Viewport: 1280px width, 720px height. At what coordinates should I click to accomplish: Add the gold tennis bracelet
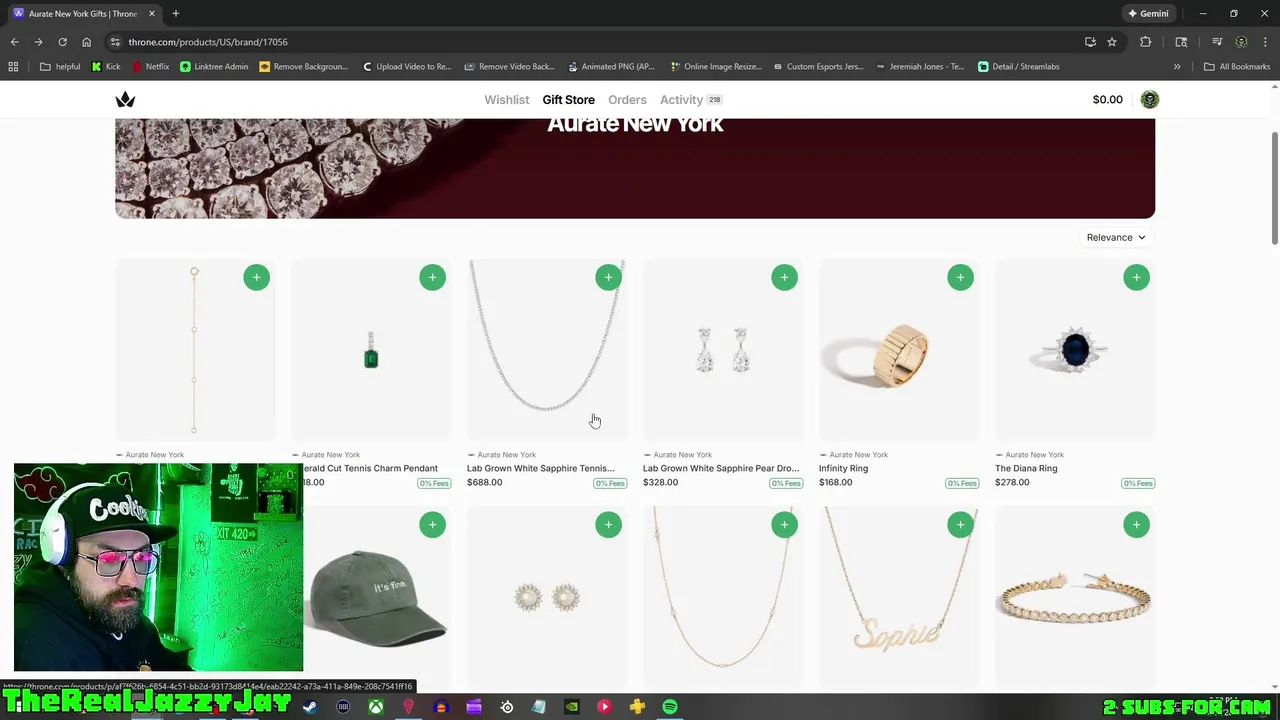click(x=1136, y=524)
